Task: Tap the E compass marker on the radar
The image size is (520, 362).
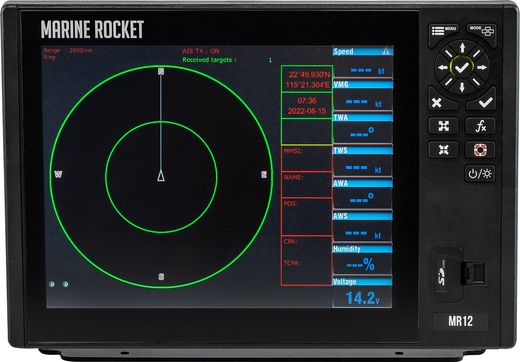Action: point(264,174)
